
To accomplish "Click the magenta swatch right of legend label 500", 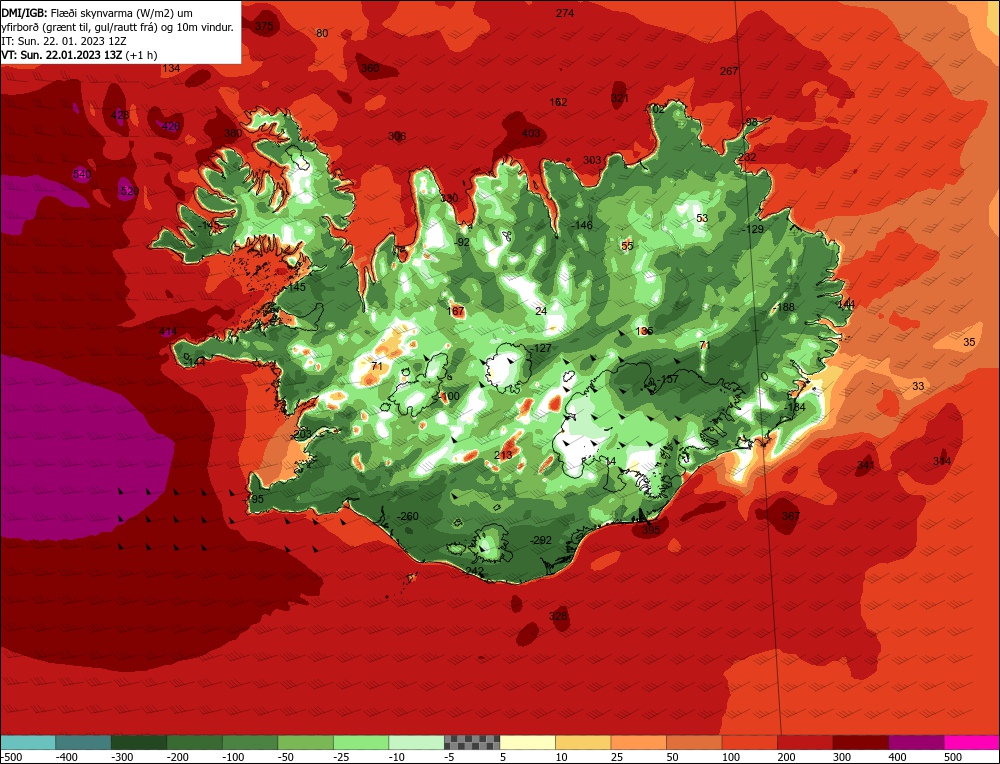I will [x=971, y=742].
